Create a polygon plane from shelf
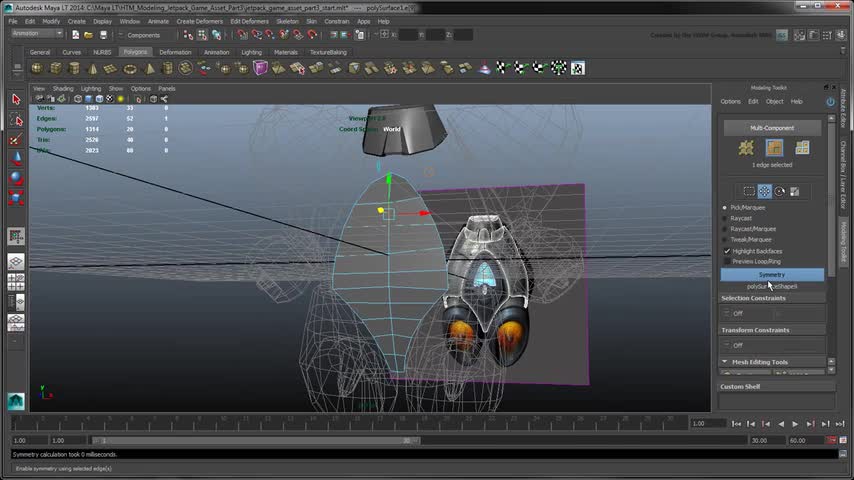Screen dimensions: 854x480 click(111, 68)
